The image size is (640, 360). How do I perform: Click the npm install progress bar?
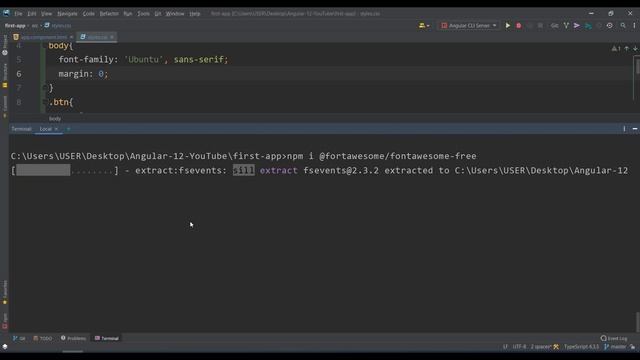pos(64,170)
